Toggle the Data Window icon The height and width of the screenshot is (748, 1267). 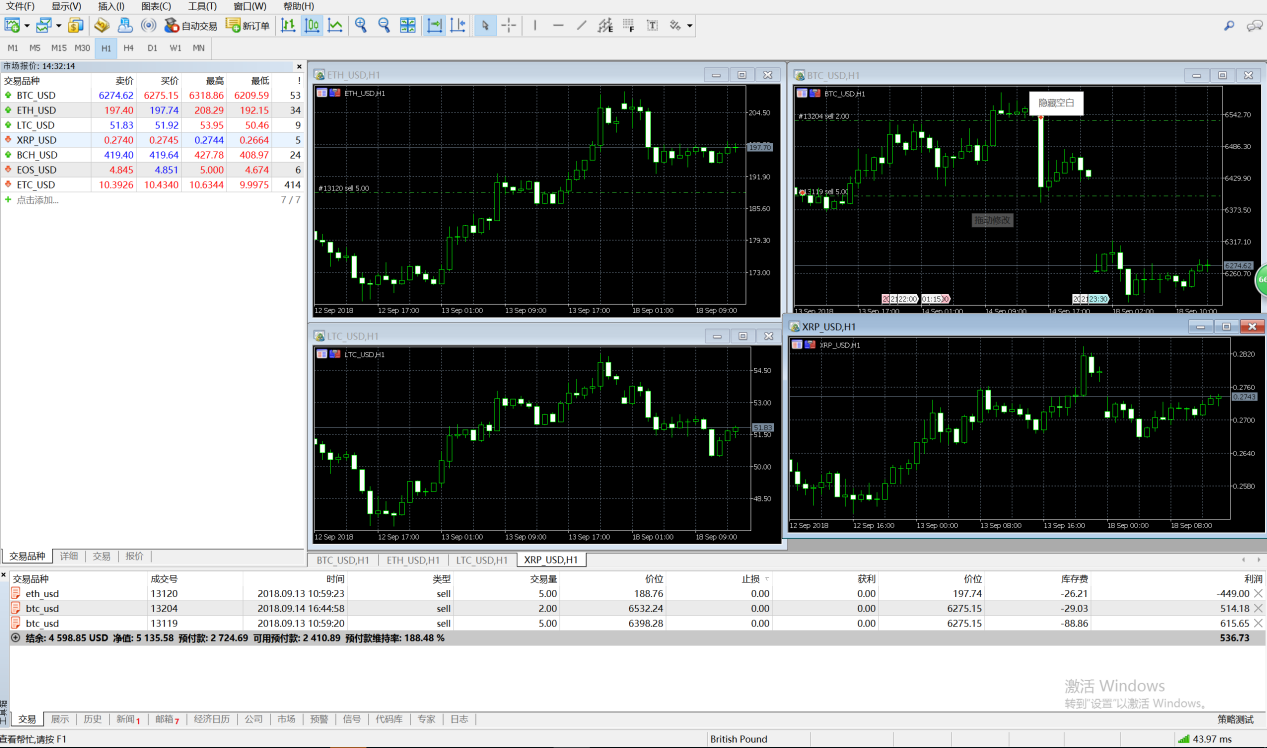pyautogui.click(x=101, y=25)
